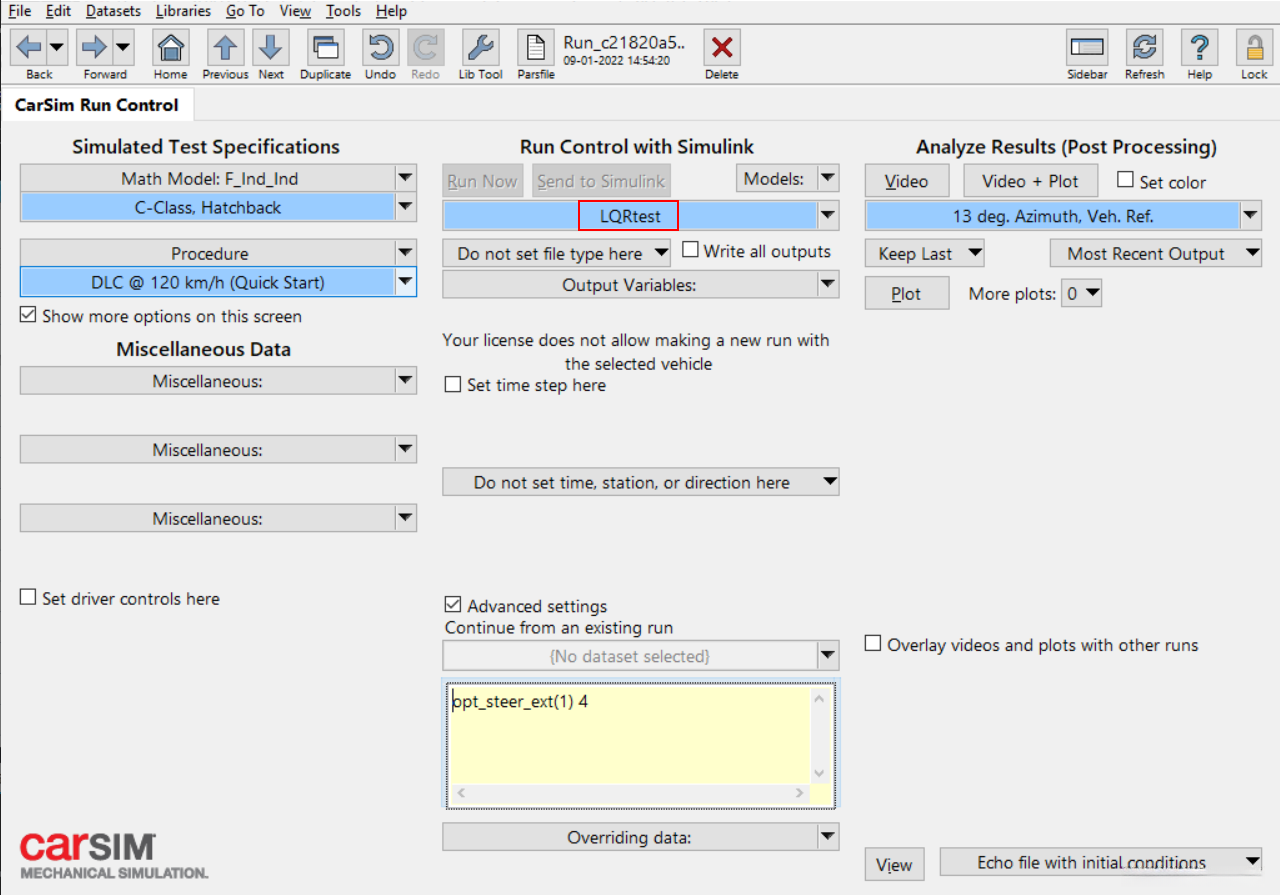Open Help with question mark icon
The height and width of the screenshot is (895, 1280).
(x=1200, y=47)
